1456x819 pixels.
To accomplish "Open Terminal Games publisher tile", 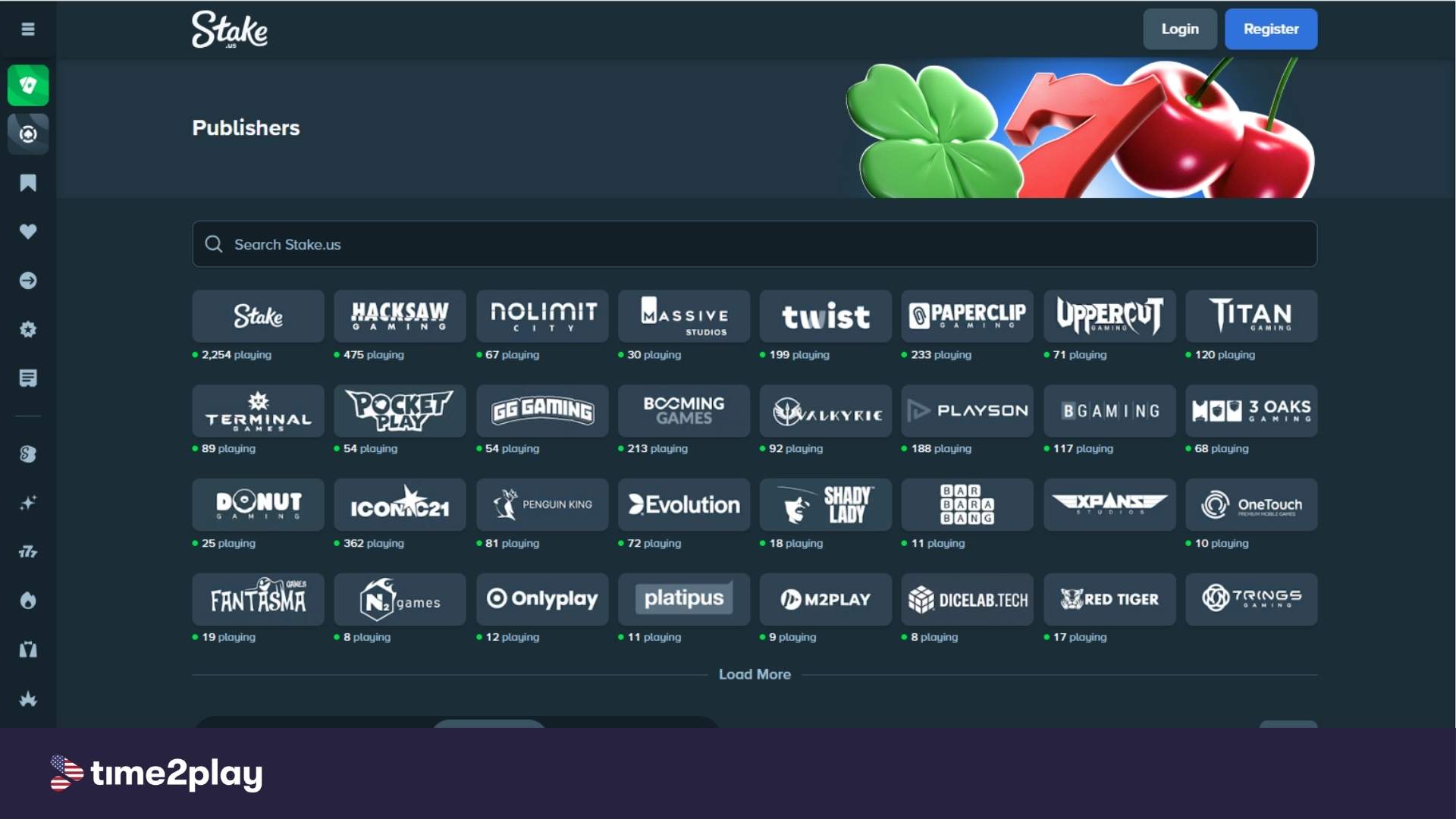I will point(258,410).
